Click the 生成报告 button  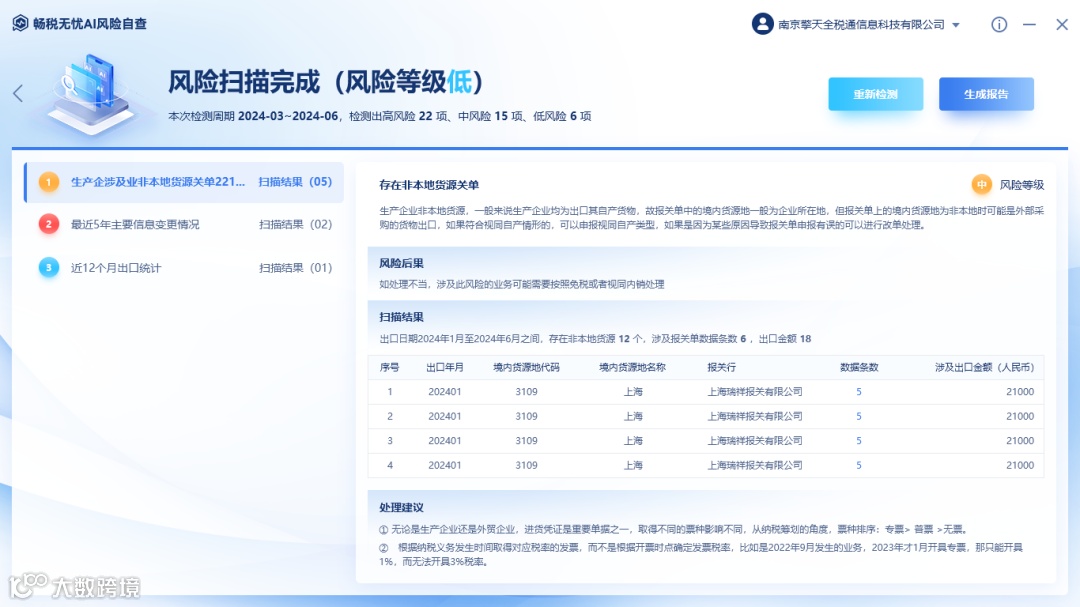click(x=986, y=94)
